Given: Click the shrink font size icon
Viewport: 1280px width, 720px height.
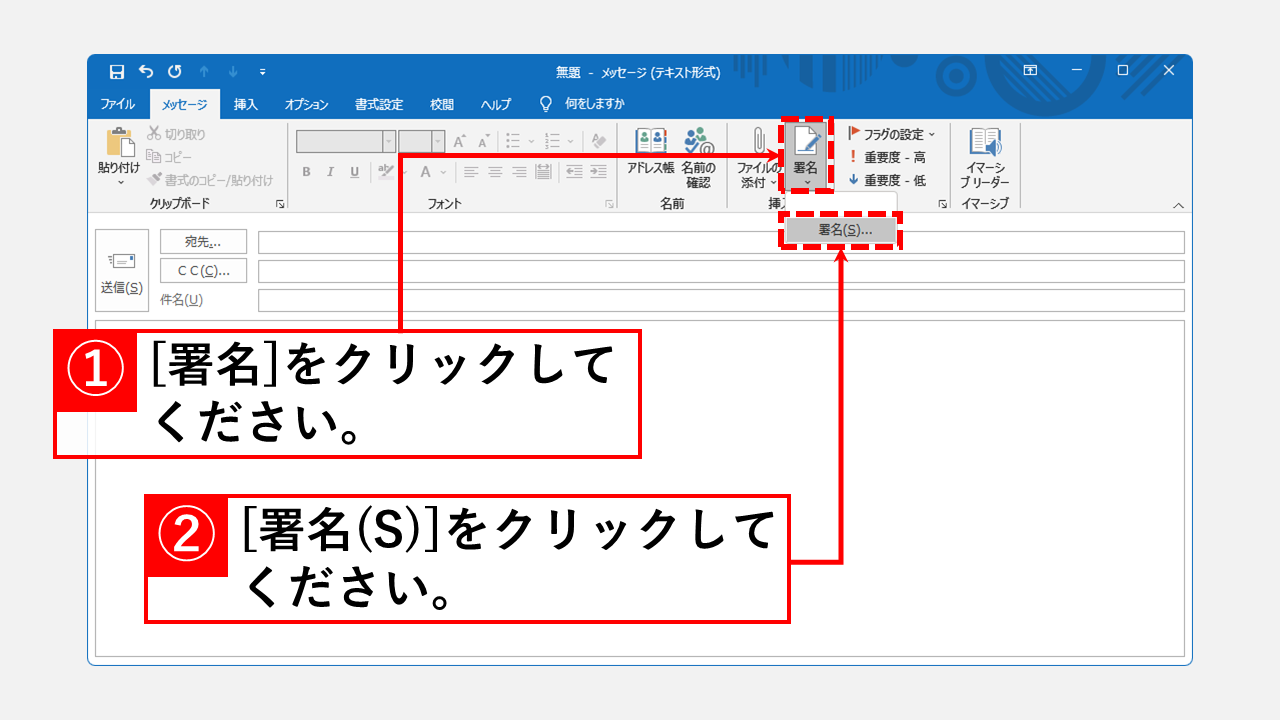Looking at the screenshot, I should [484, 142].
